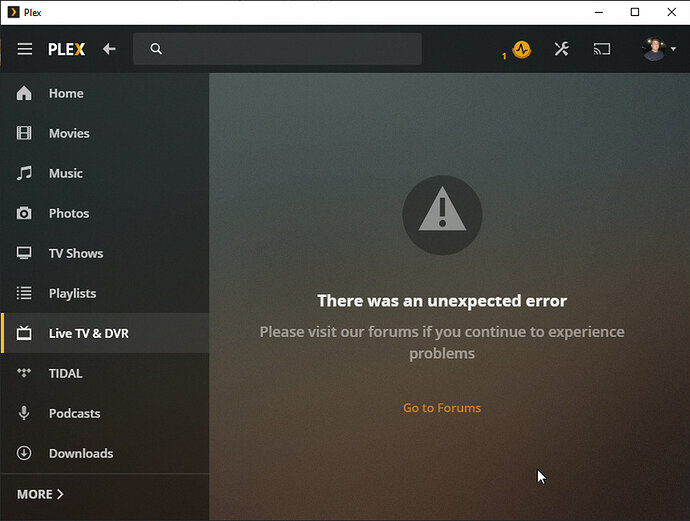
Task: Select Music library label
Action: tap(66, 173)
